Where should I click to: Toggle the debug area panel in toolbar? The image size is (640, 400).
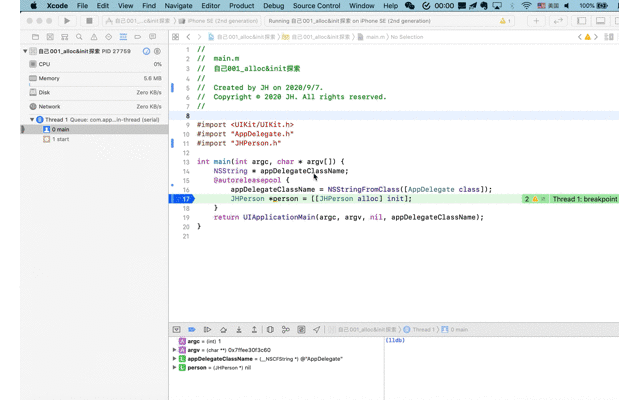pyautogui.click(x=600, y=21)
